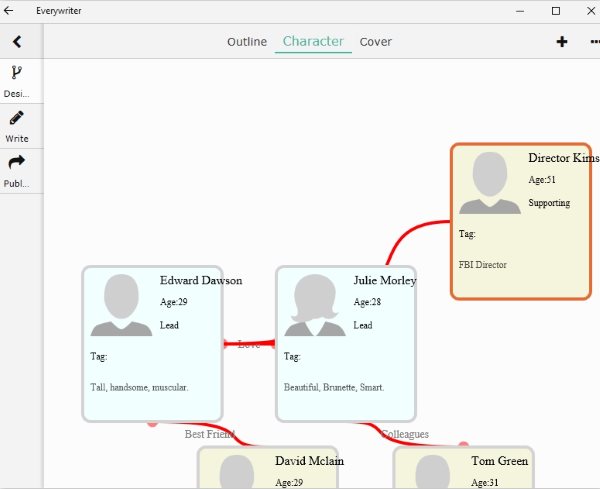
Task: Click the plus icon to add character
Action: tap(562, 42)
